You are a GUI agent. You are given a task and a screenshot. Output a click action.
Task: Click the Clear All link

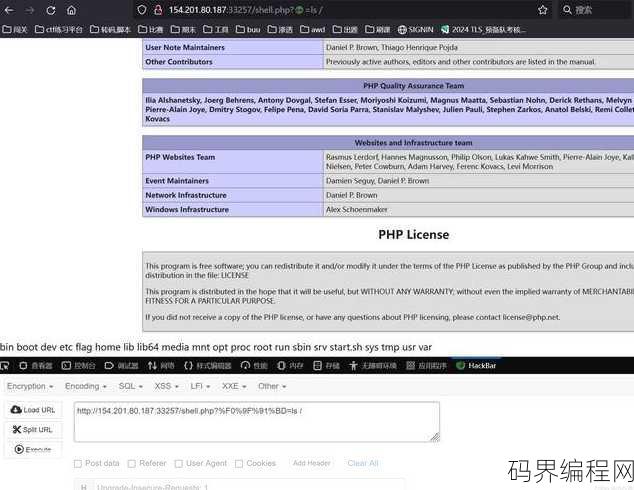coord(363,463)
